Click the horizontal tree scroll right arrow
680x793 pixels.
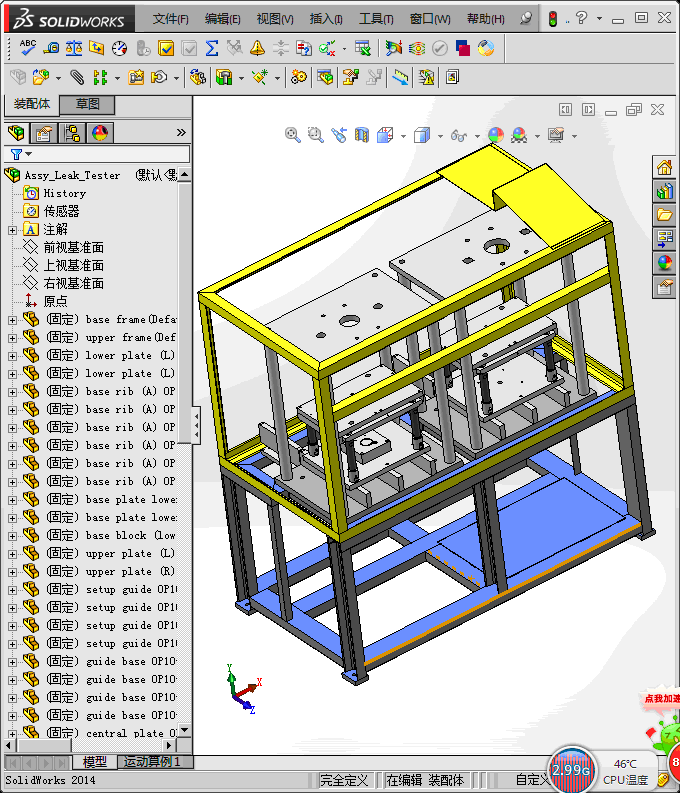coord(169,745)
